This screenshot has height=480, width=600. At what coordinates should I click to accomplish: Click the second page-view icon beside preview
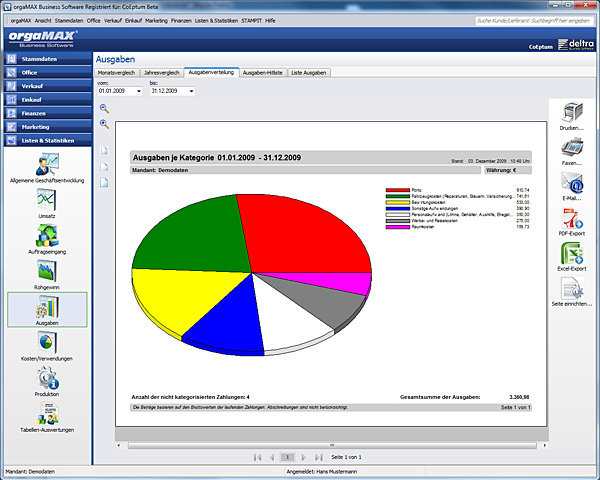point(104,167)
